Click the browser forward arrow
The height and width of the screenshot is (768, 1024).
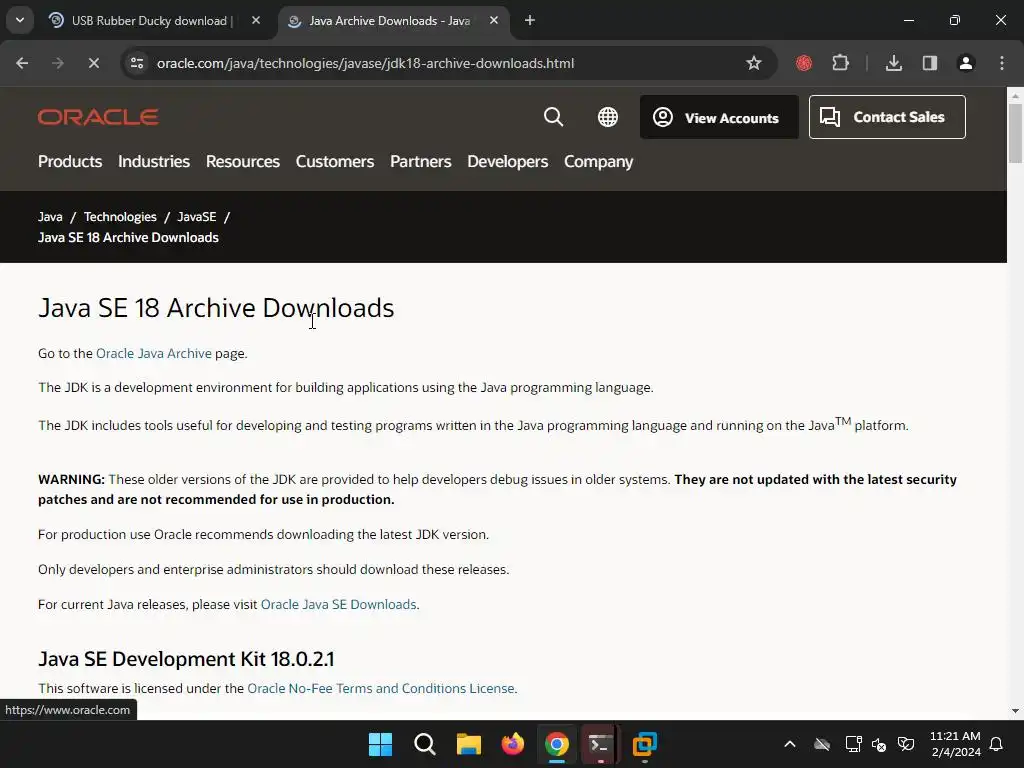pos(58,63)
